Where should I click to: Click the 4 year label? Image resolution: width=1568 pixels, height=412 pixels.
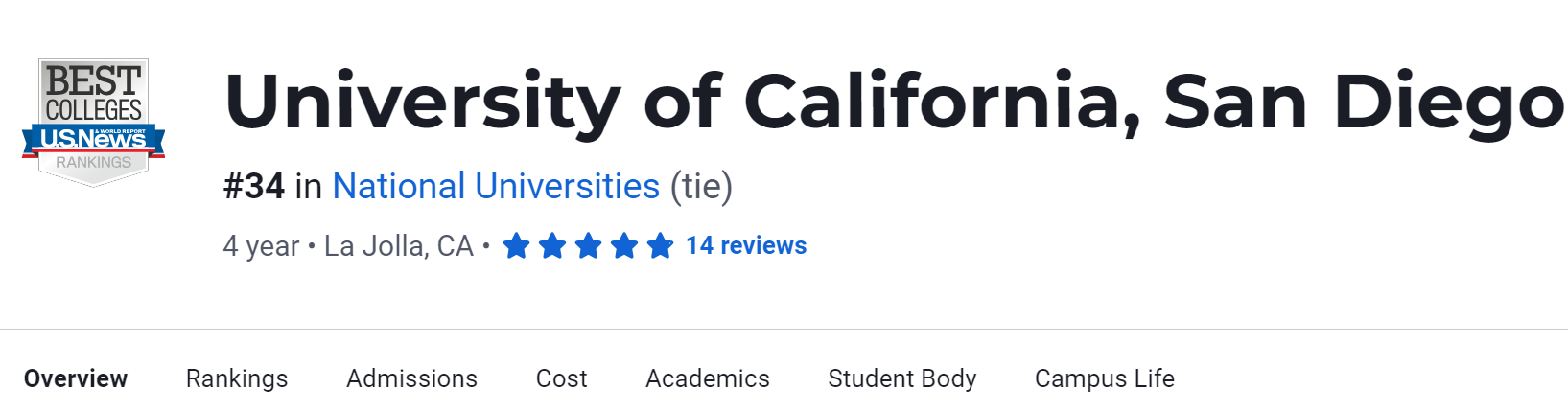(261, 246)
